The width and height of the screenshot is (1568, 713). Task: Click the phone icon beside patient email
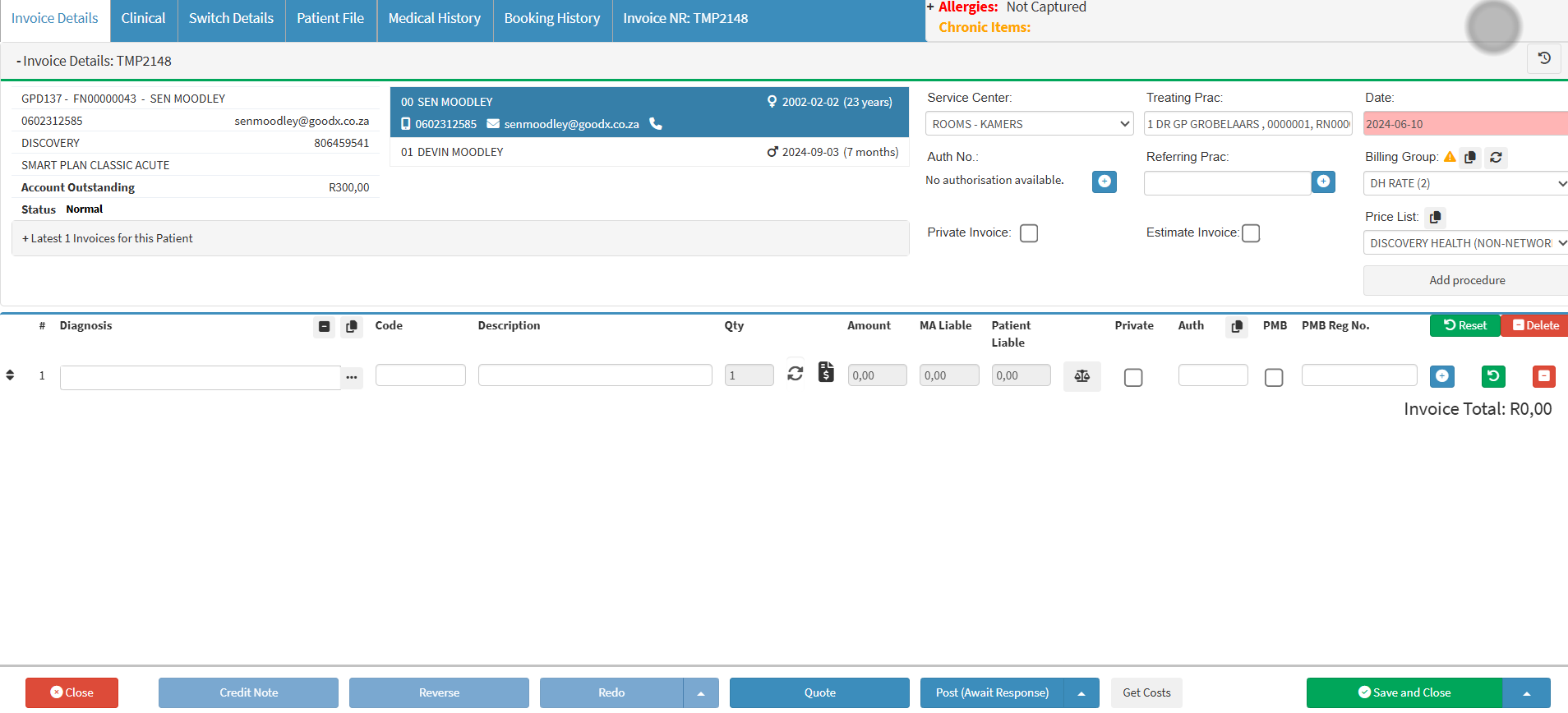coord(656,123)
